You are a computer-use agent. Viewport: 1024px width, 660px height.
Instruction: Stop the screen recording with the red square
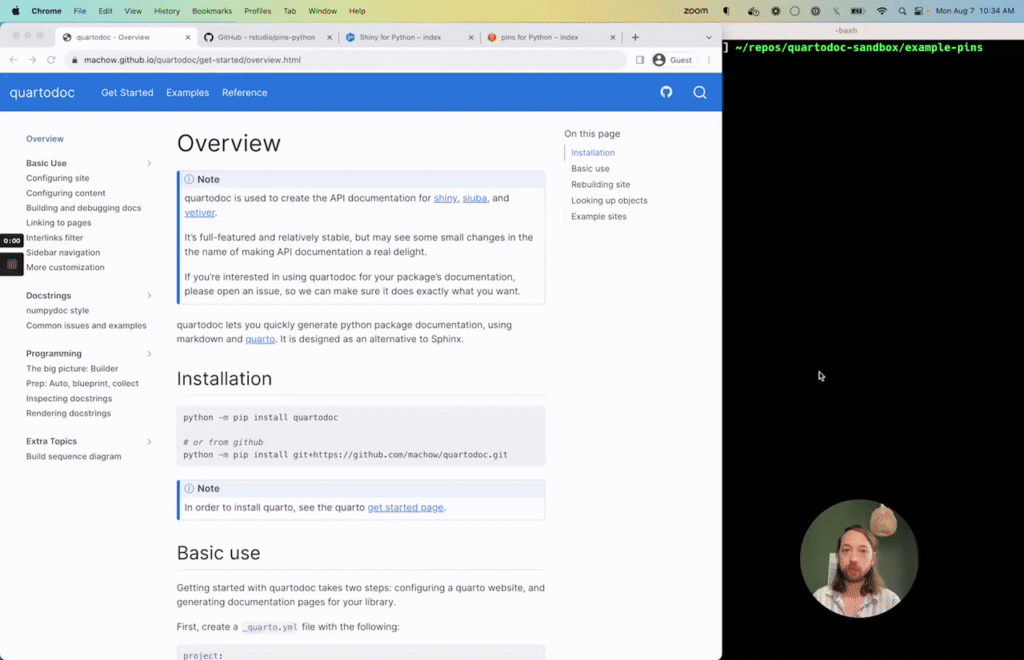point(12,264)
